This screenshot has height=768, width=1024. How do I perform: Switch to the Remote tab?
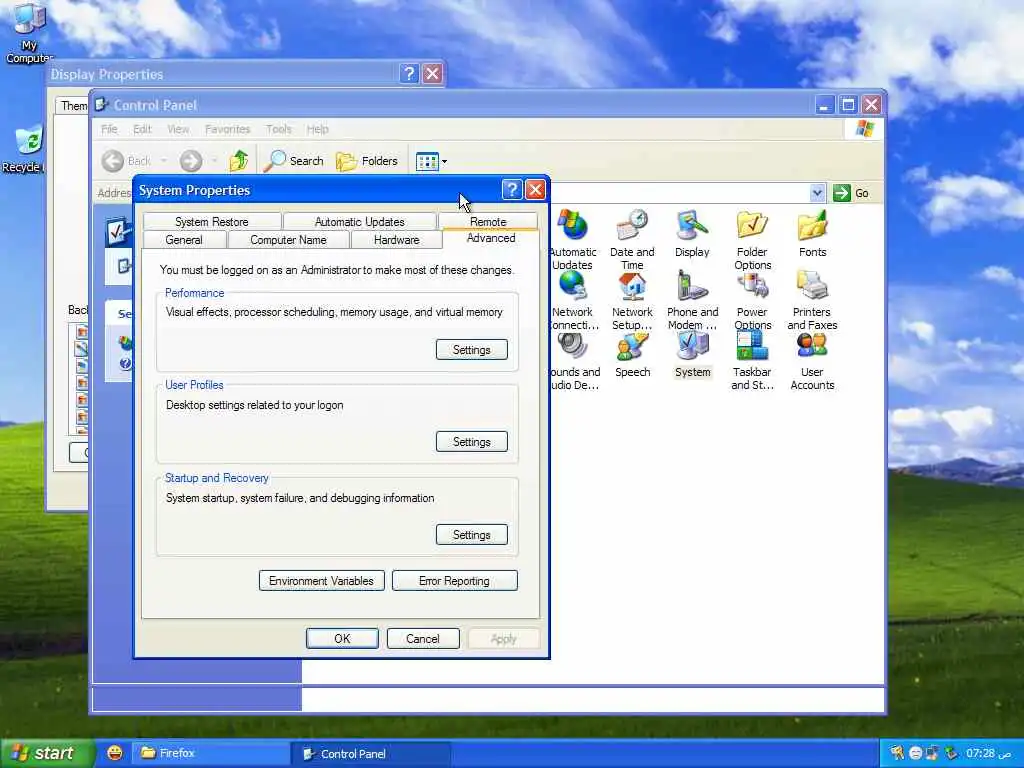click(x=488, y=221)
